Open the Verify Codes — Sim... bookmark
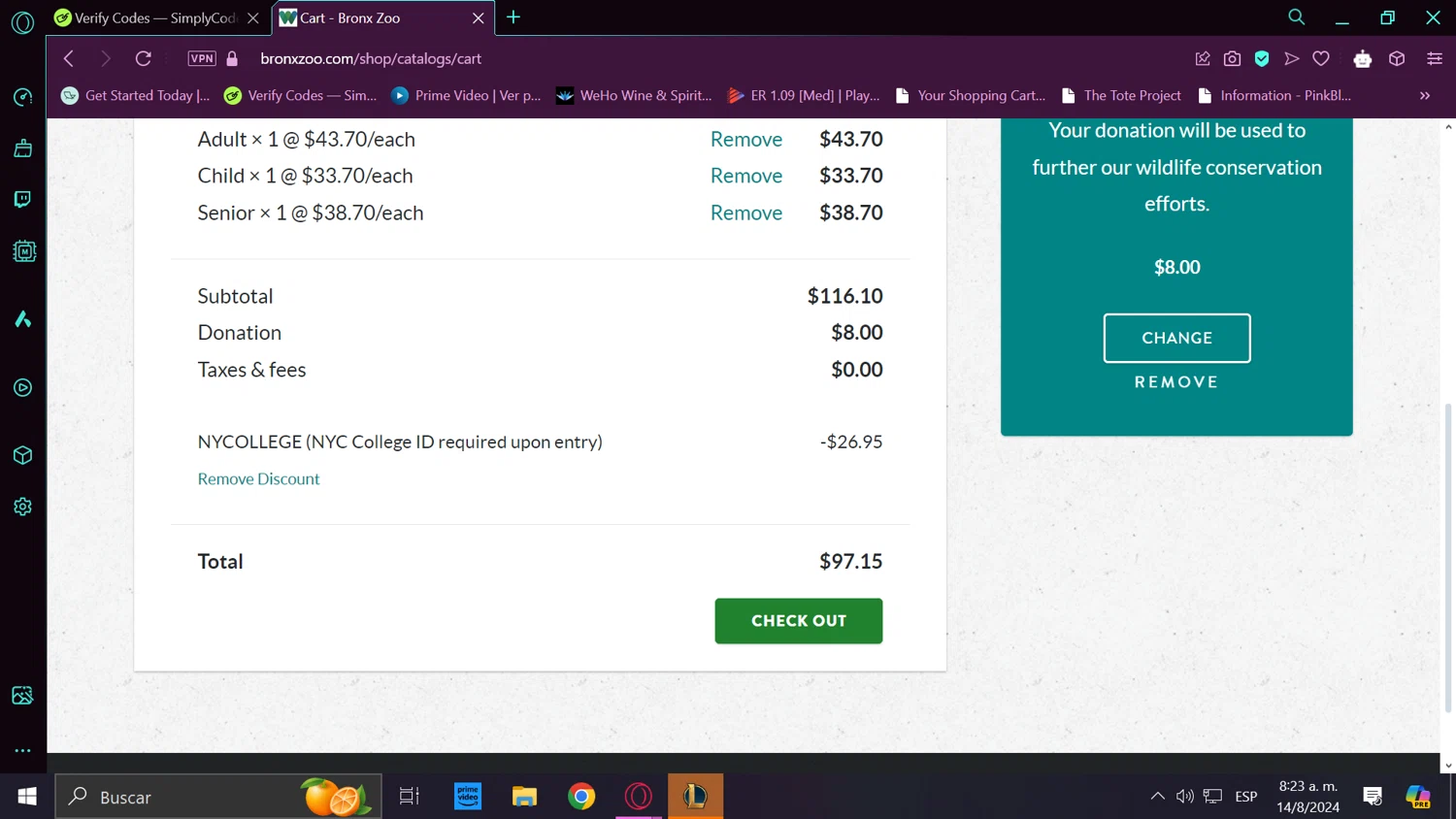The height and width of the screenshot is (819, 1456). pos(300,95)
